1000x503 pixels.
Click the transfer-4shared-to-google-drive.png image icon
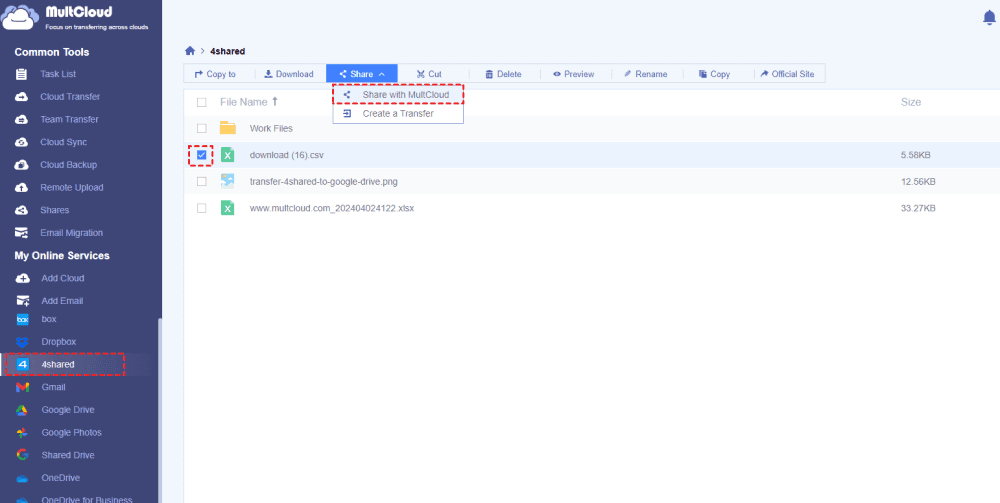228,182
